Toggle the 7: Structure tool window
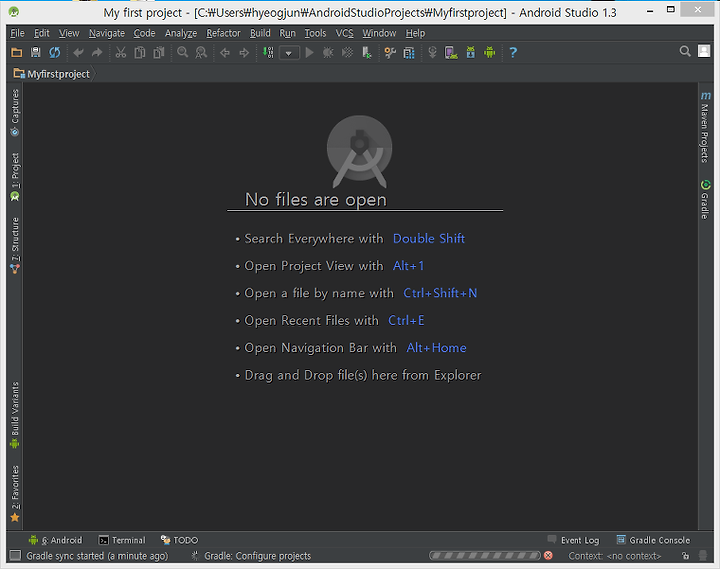Viewport: 720px width, 569px height. (15, 246)
